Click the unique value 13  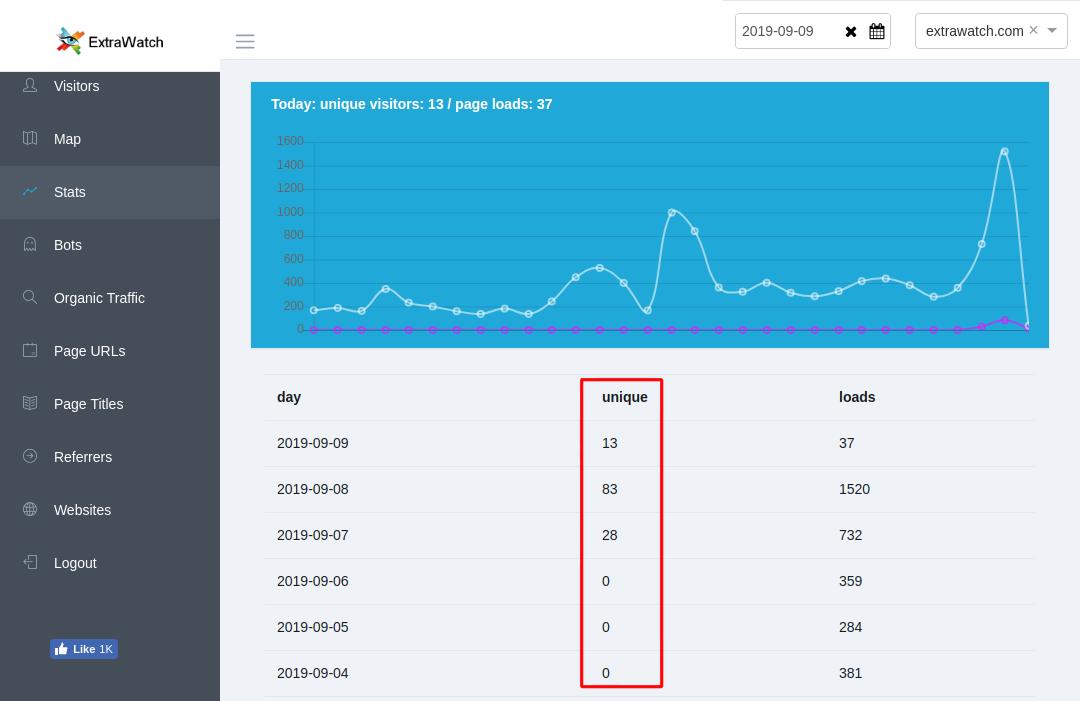610,443
